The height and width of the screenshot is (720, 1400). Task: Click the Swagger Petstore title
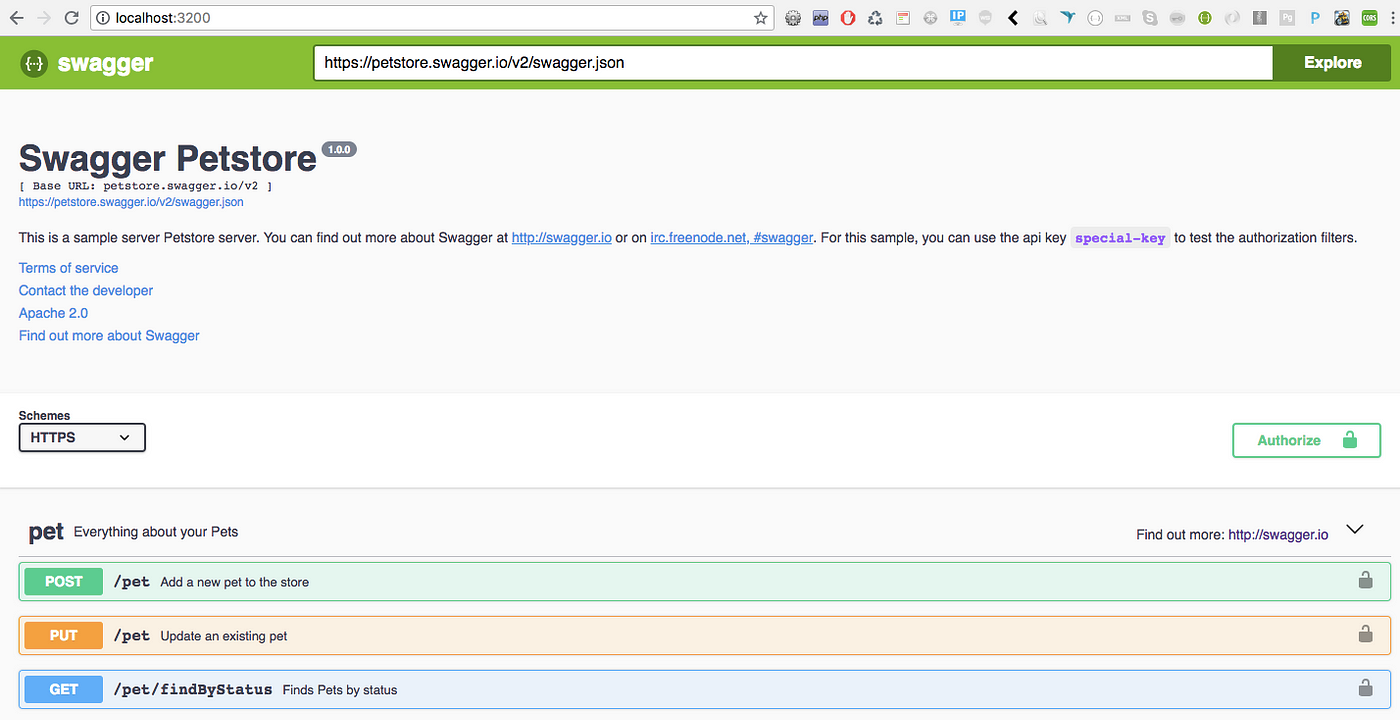(168, 159)
